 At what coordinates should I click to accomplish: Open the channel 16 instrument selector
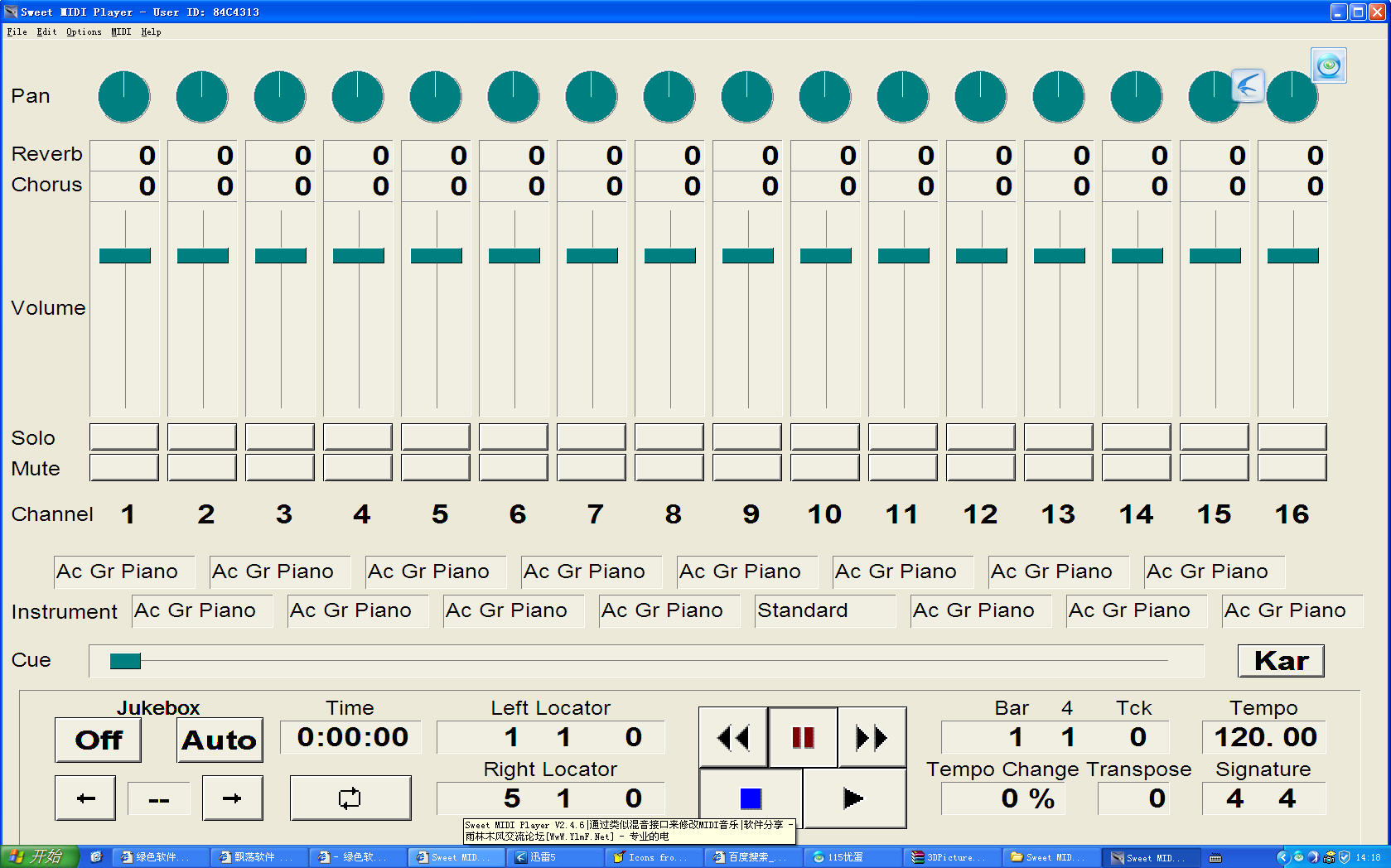[x=1291, y=610]
